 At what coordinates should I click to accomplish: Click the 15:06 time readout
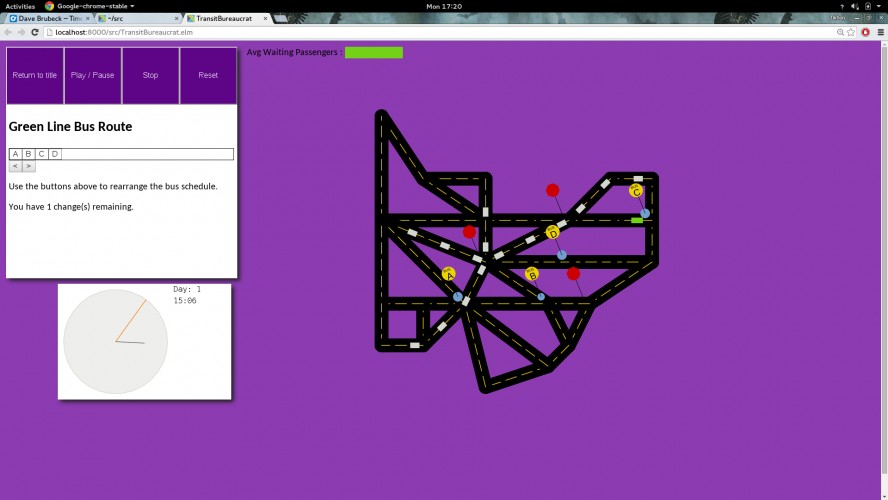[x=185, y=301]
